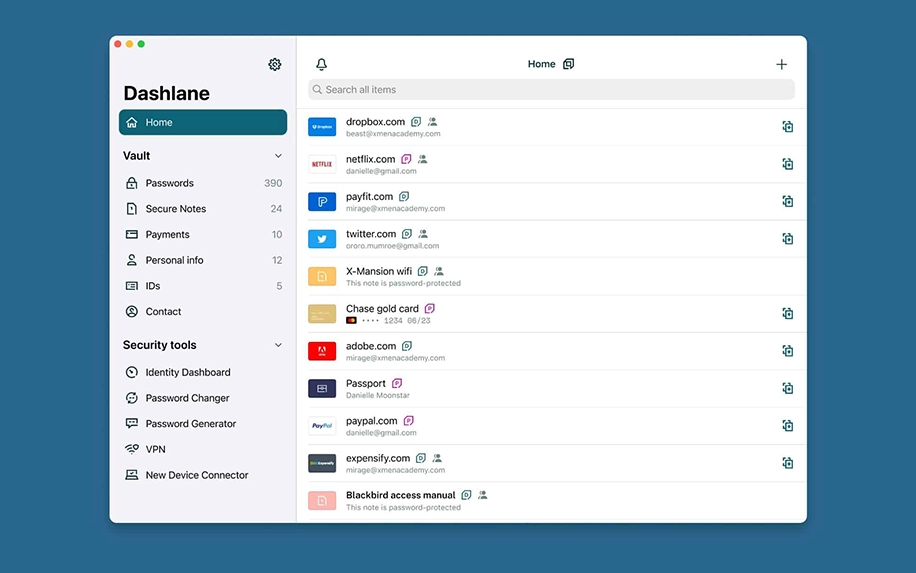Click the Adobe red logo thumbnail
916x573 pixels.
(x=322, y=351)
